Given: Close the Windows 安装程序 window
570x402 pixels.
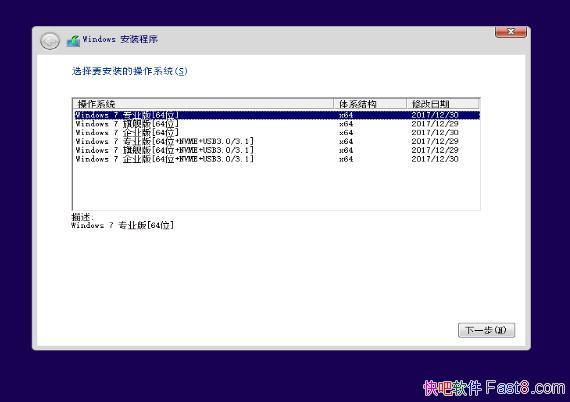Looking at the screenshot, I should tap(511, 32).
